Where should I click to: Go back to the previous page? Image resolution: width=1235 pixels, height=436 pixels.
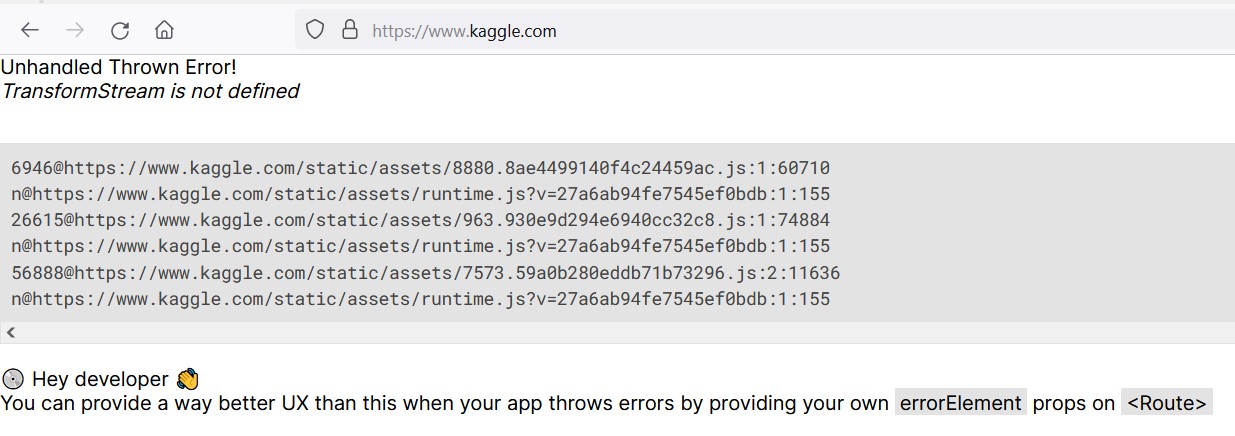(30, 30)
